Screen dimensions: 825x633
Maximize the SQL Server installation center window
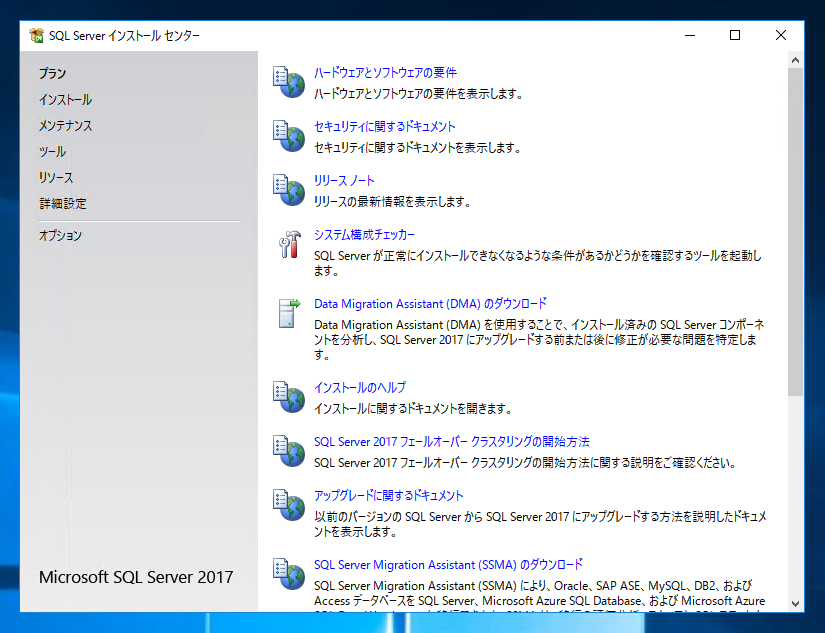735,35
